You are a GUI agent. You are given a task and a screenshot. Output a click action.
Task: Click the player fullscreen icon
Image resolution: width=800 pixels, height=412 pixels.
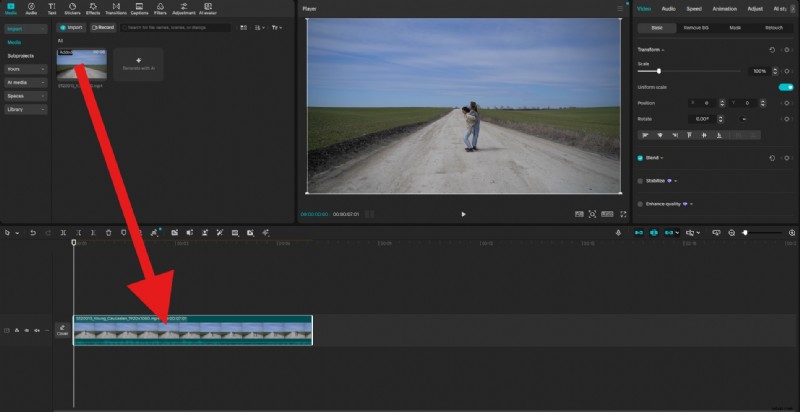(623, 214)
